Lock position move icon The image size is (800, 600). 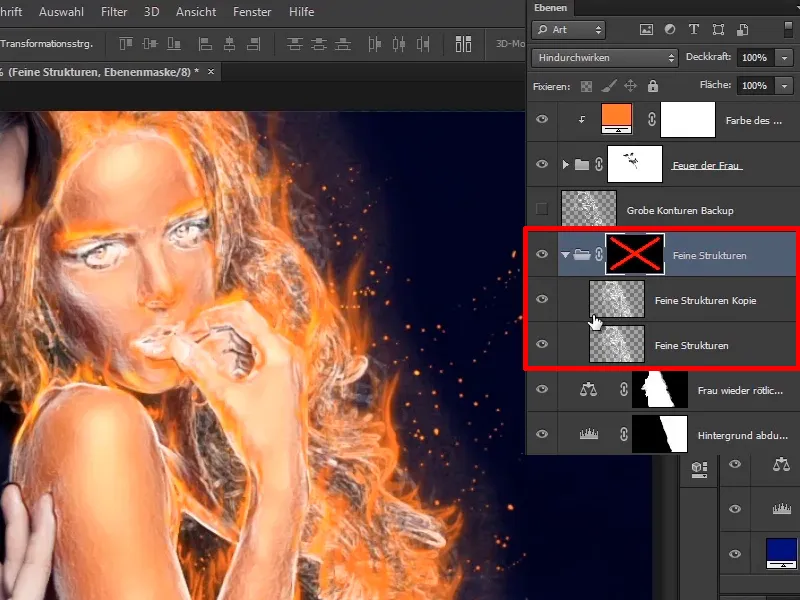point(631,86)
